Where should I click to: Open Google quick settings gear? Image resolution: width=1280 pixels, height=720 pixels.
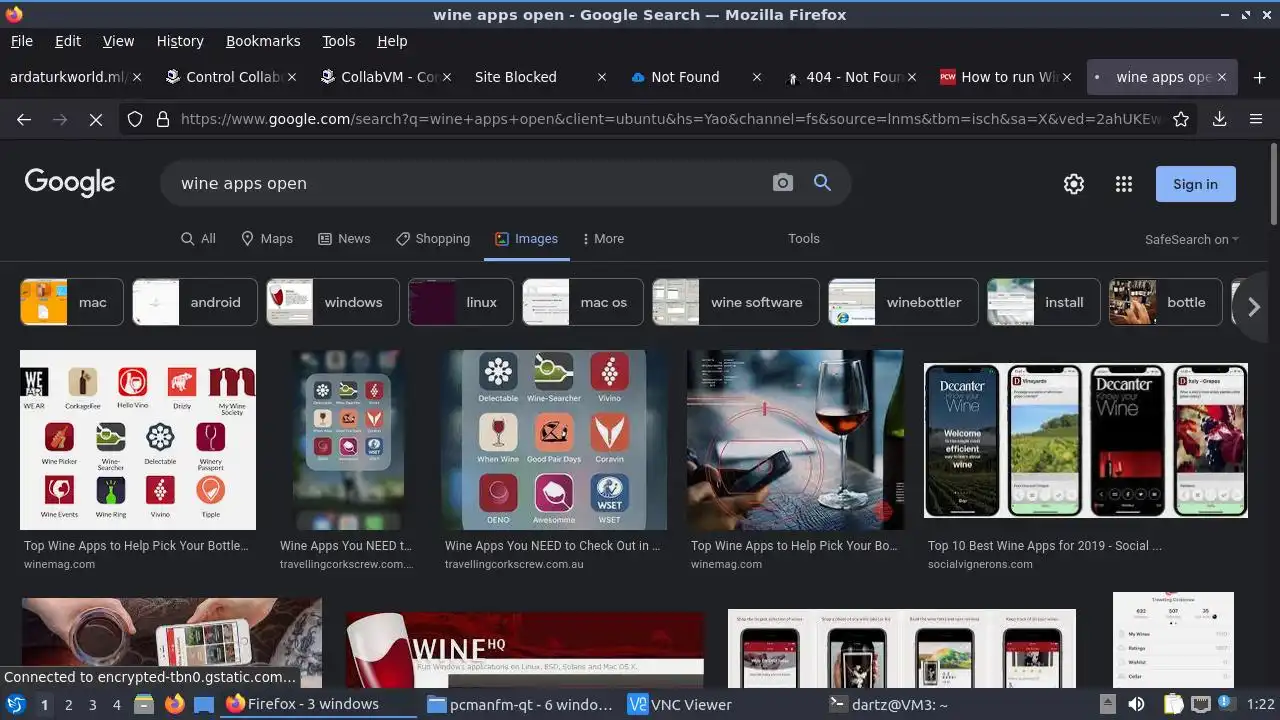(x=1074, y=184)
